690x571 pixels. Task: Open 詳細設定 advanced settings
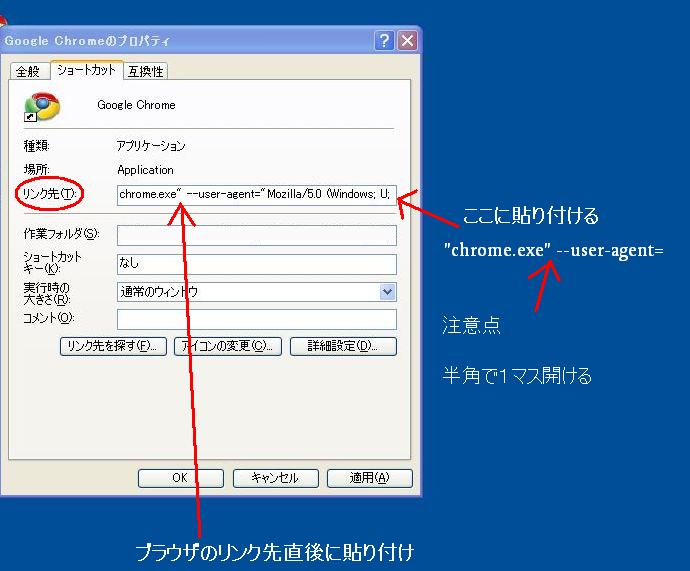343,346
